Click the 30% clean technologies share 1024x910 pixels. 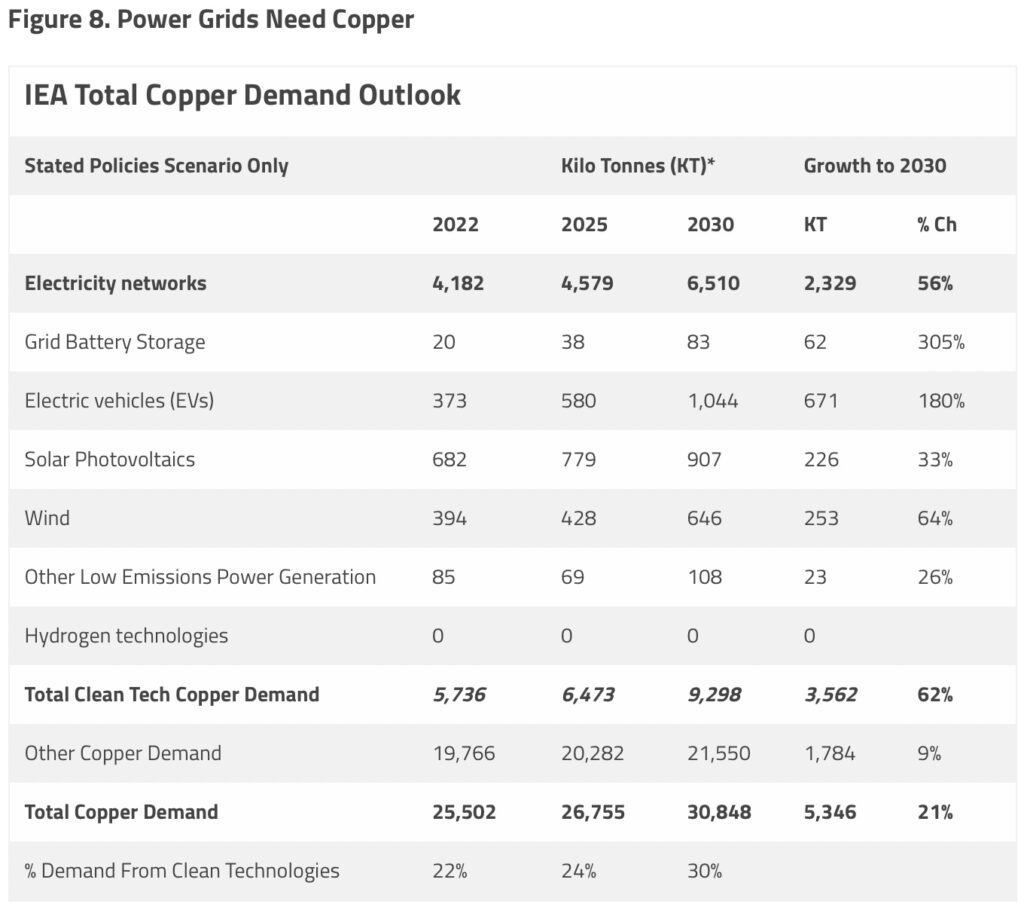tap(705, 871)
